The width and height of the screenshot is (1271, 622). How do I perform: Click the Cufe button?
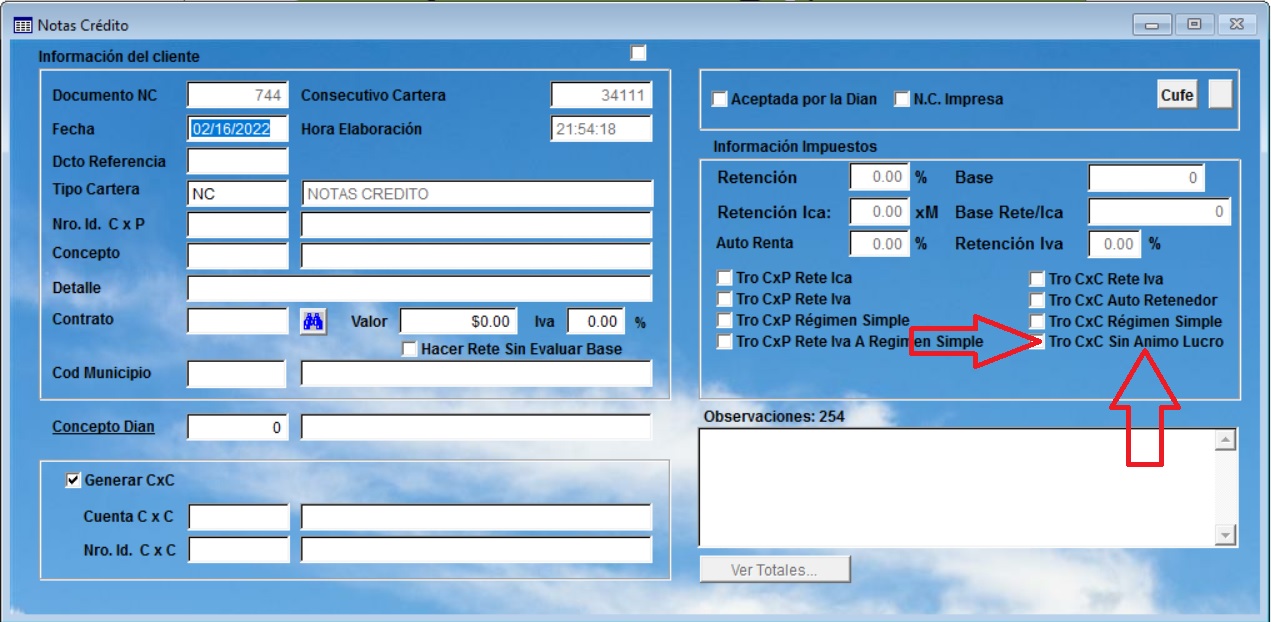coord(1177,94)
